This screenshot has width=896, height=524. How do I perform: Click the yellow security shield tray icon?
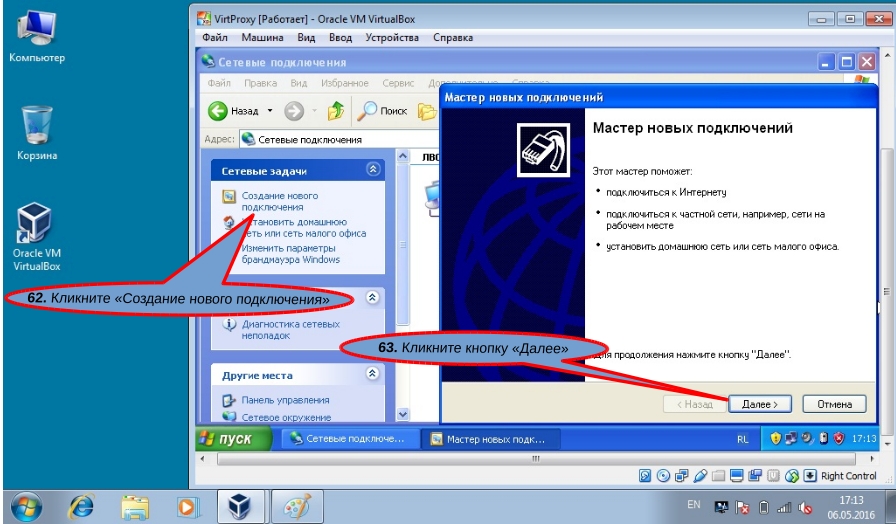(775, 439)
